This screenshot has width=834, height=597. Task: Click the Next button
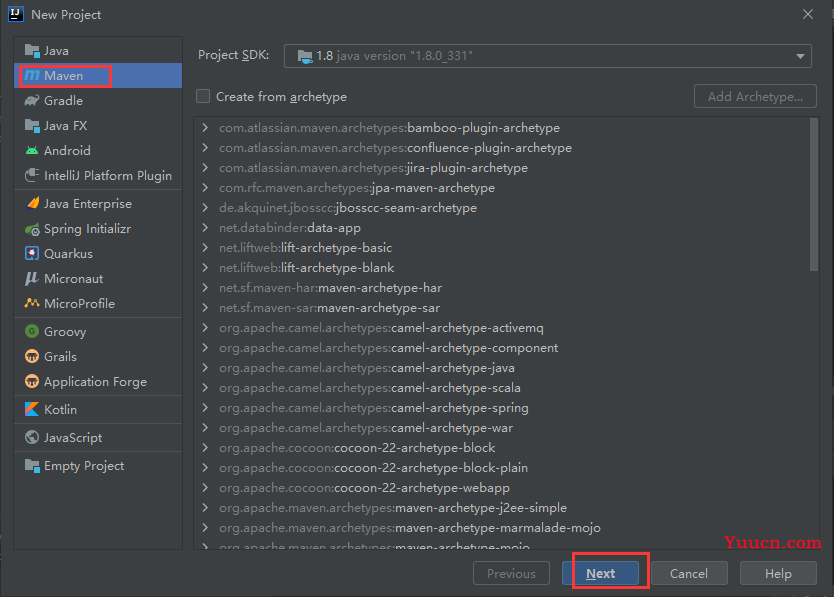coord(601,574)
